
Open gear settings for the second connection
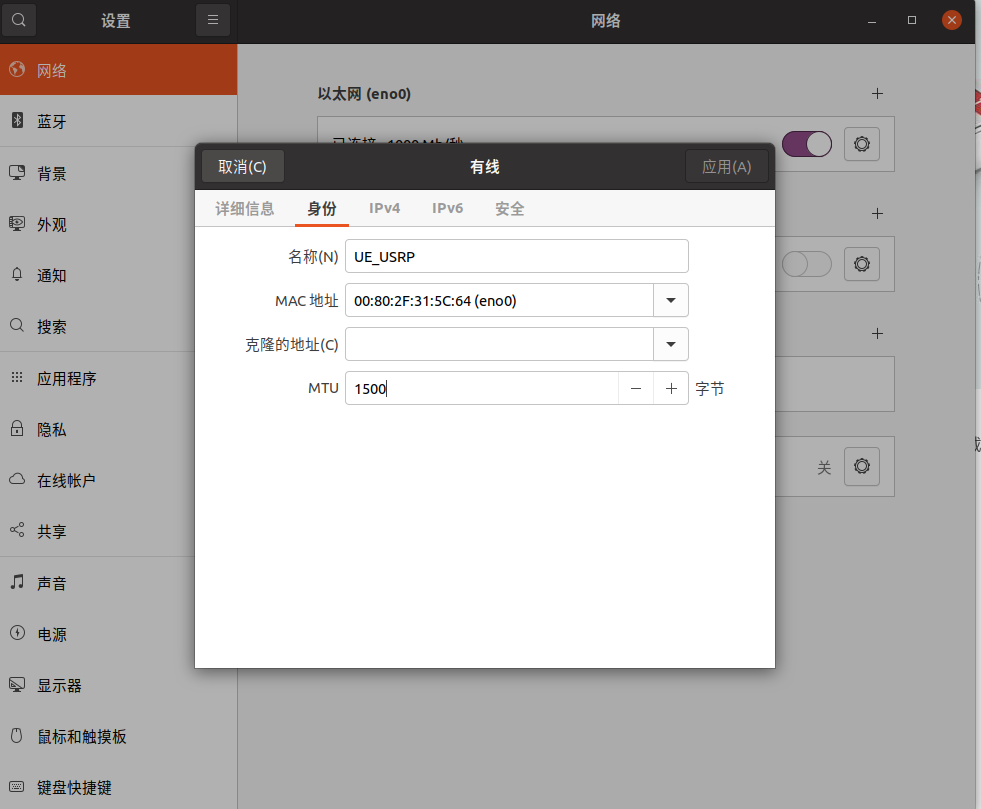point(862,263)
